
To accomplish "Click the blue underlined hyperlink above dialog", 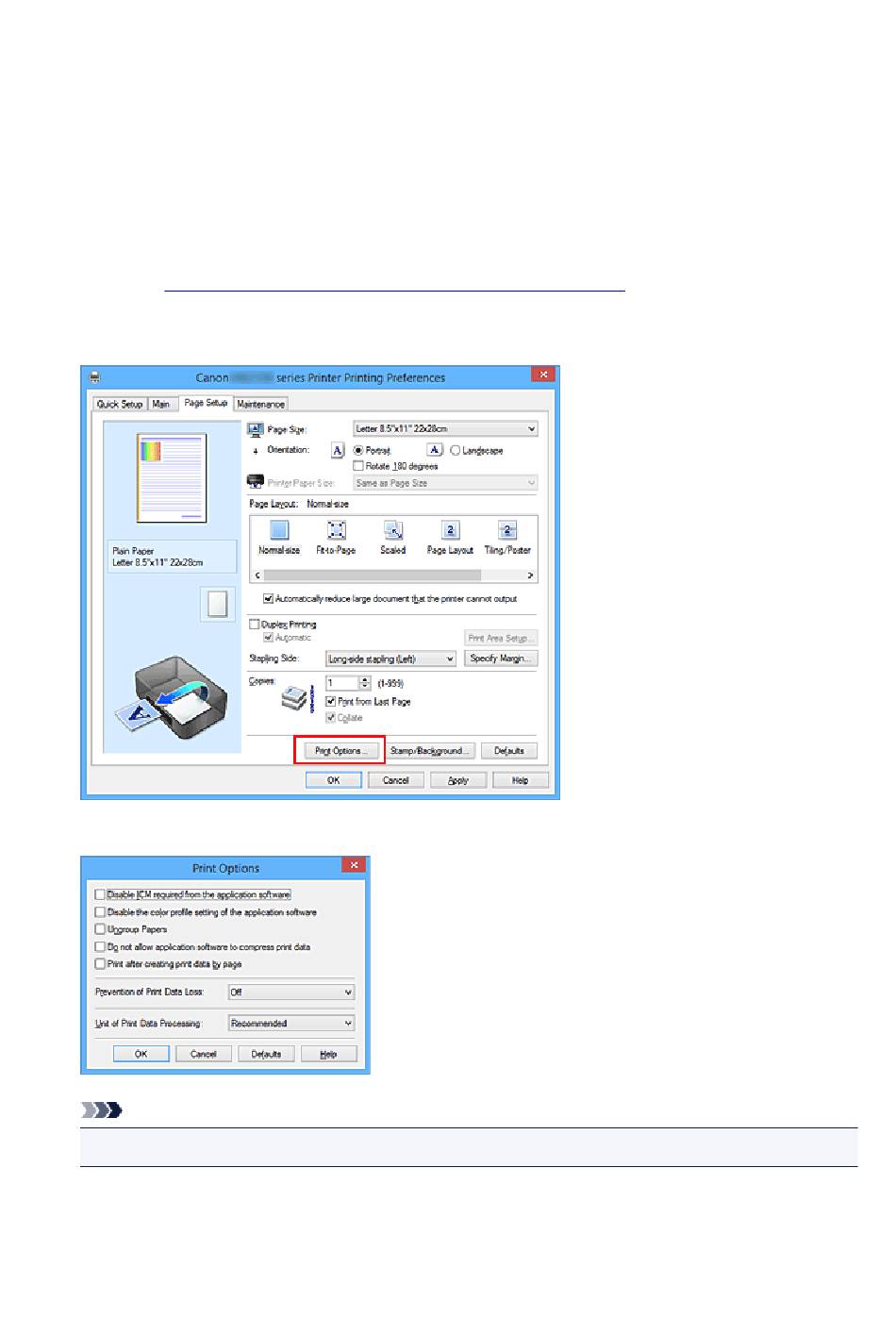I will coord(394,286).
